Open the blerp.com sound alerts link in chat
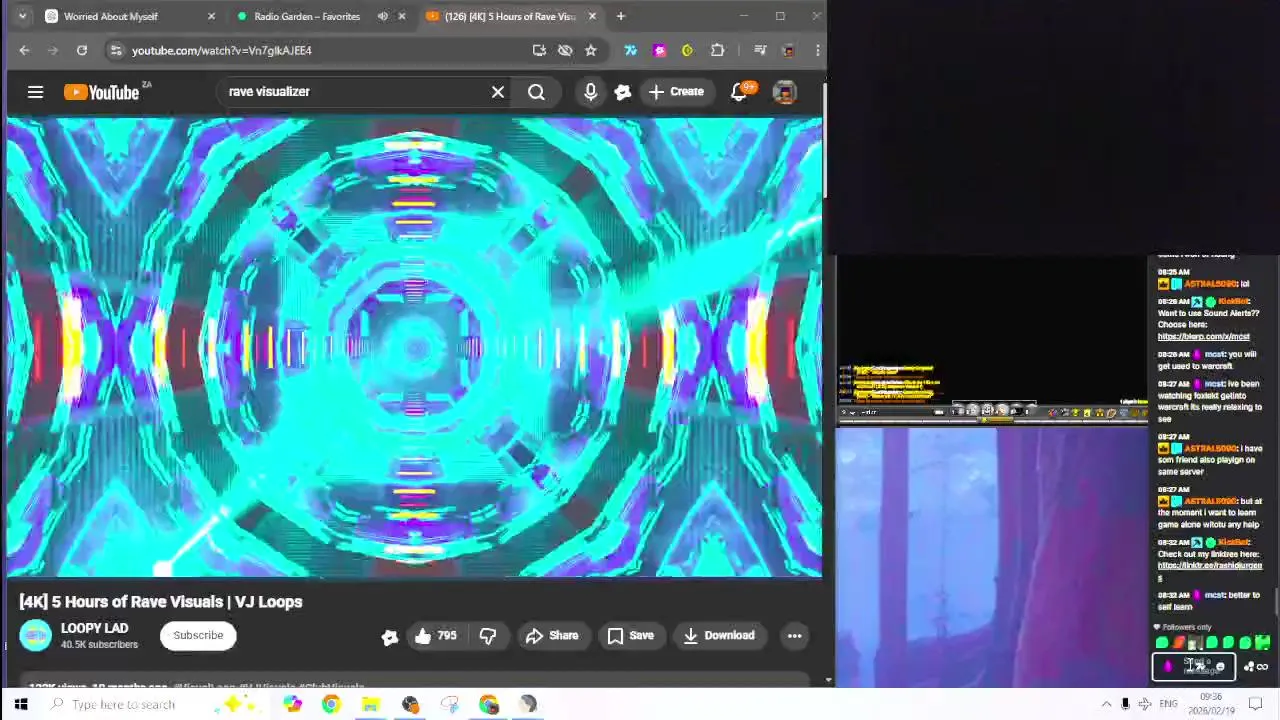The height and width of the screenshot is (720, 1280). tap(1203, 337)
